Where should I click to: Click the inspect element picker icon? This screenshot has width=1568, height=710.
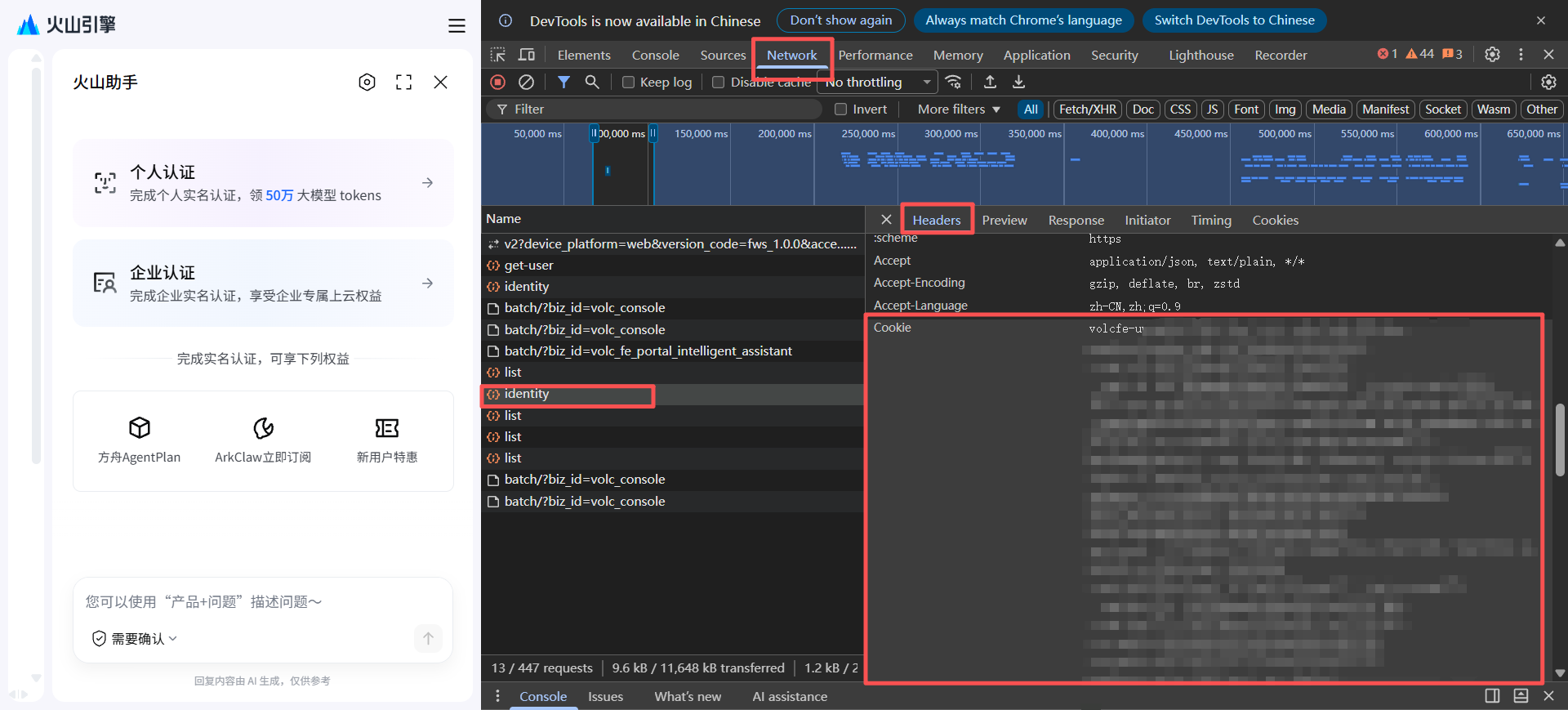[x=497, y=55]
